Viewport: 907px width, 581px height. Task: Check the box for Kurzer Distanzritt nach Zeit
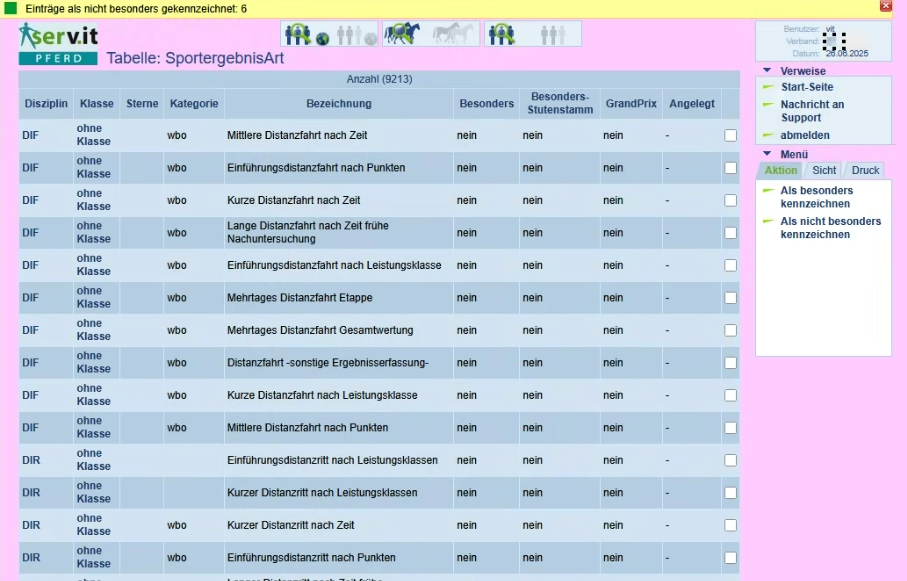click(x=731, y=525)
